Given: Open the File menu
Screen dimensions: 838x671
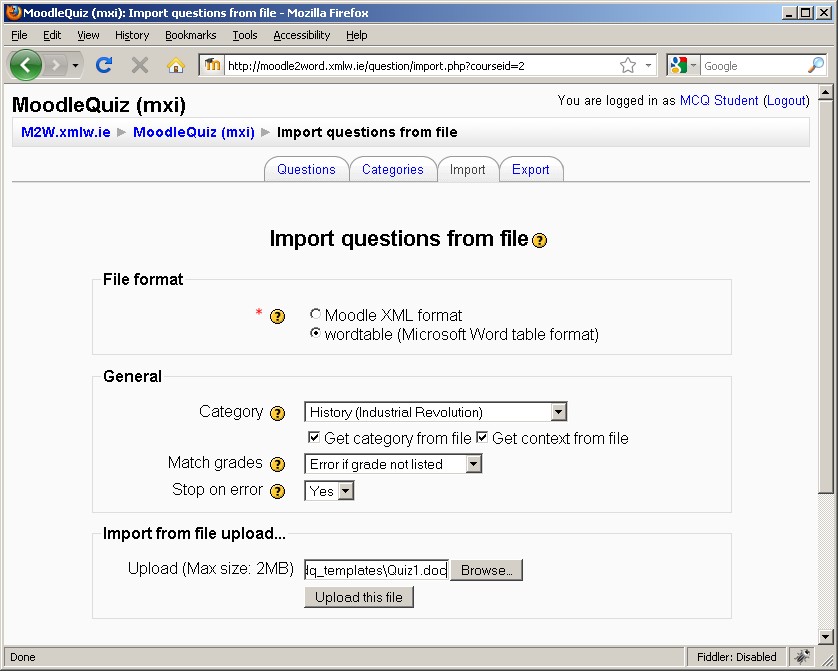Looking at the screenshot, I should (19, 35).
